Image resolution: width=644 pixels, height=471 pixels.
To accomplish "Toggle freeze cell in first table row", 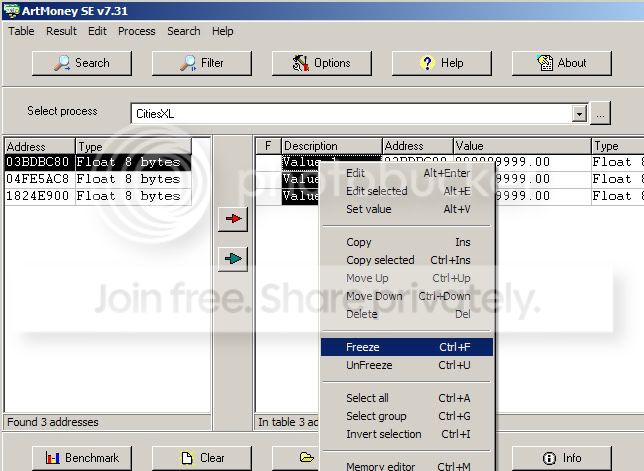I will click(268, 162).
